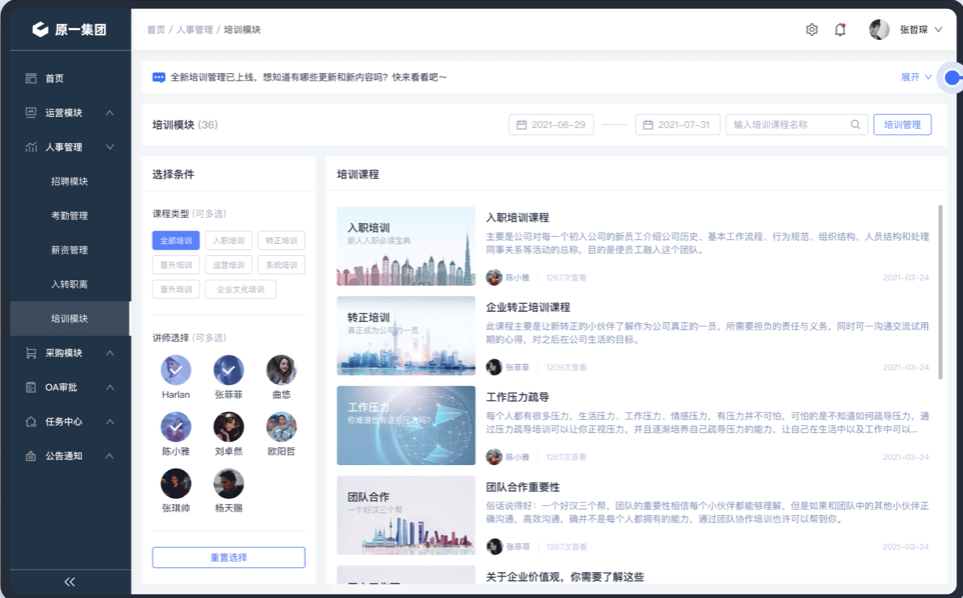Click 张菲菲 avatar under 团队合作重要性
Image resolution: width=963 pixels, height=598 pixels.
coord(494,546)
